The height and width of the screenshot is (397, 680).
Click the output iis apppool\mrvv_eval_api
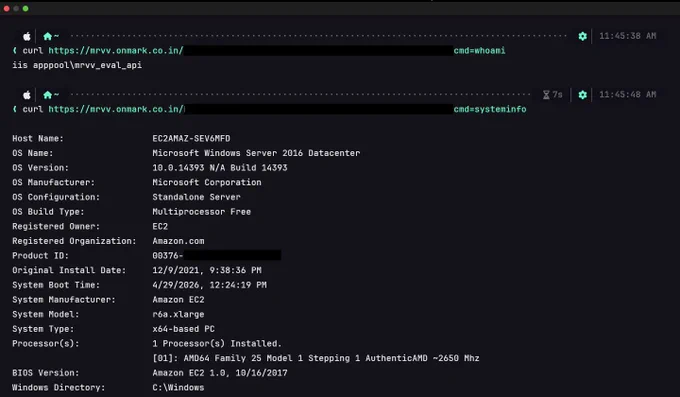pos(77,65)
